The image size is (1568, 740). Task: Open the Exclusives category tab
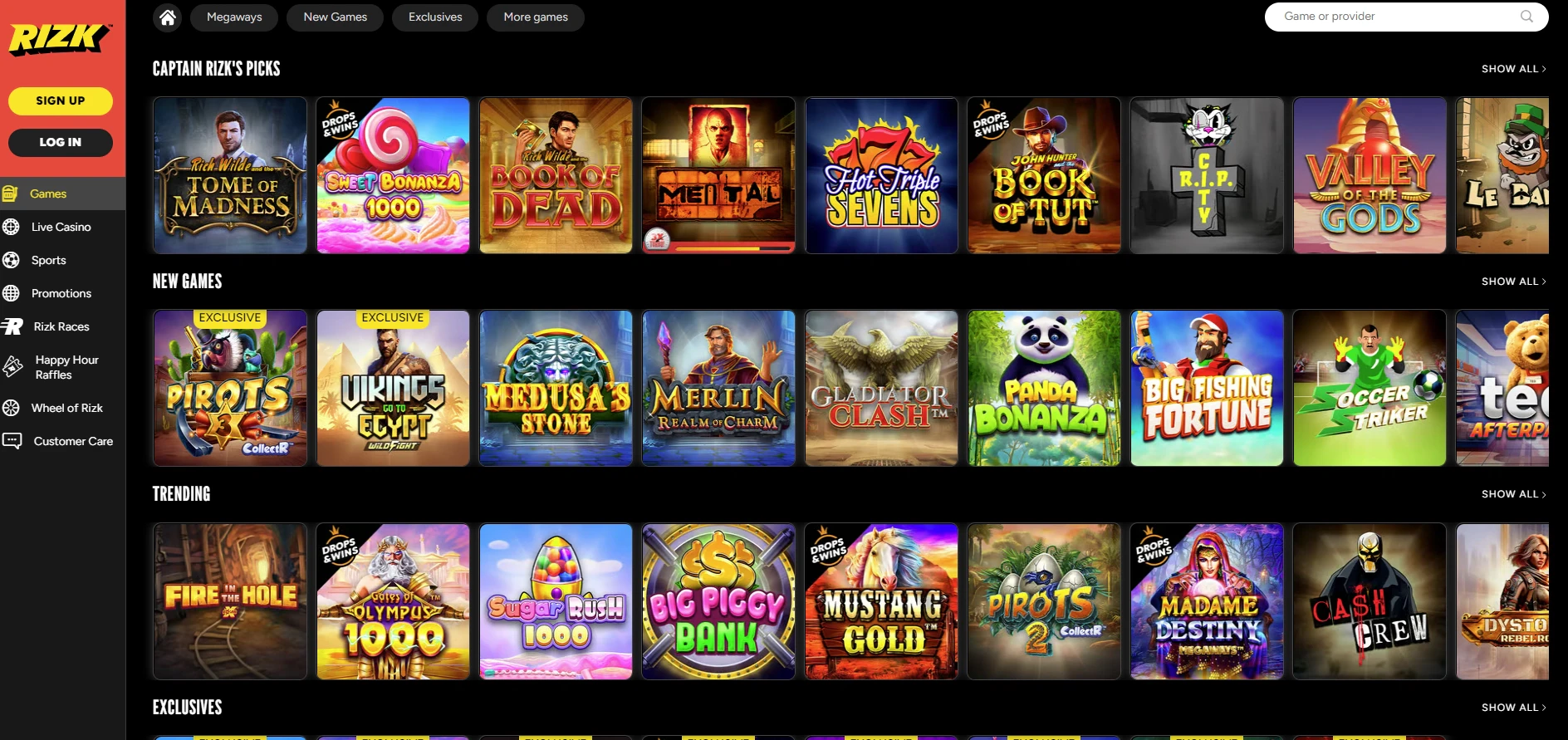[x=435, y=17]
